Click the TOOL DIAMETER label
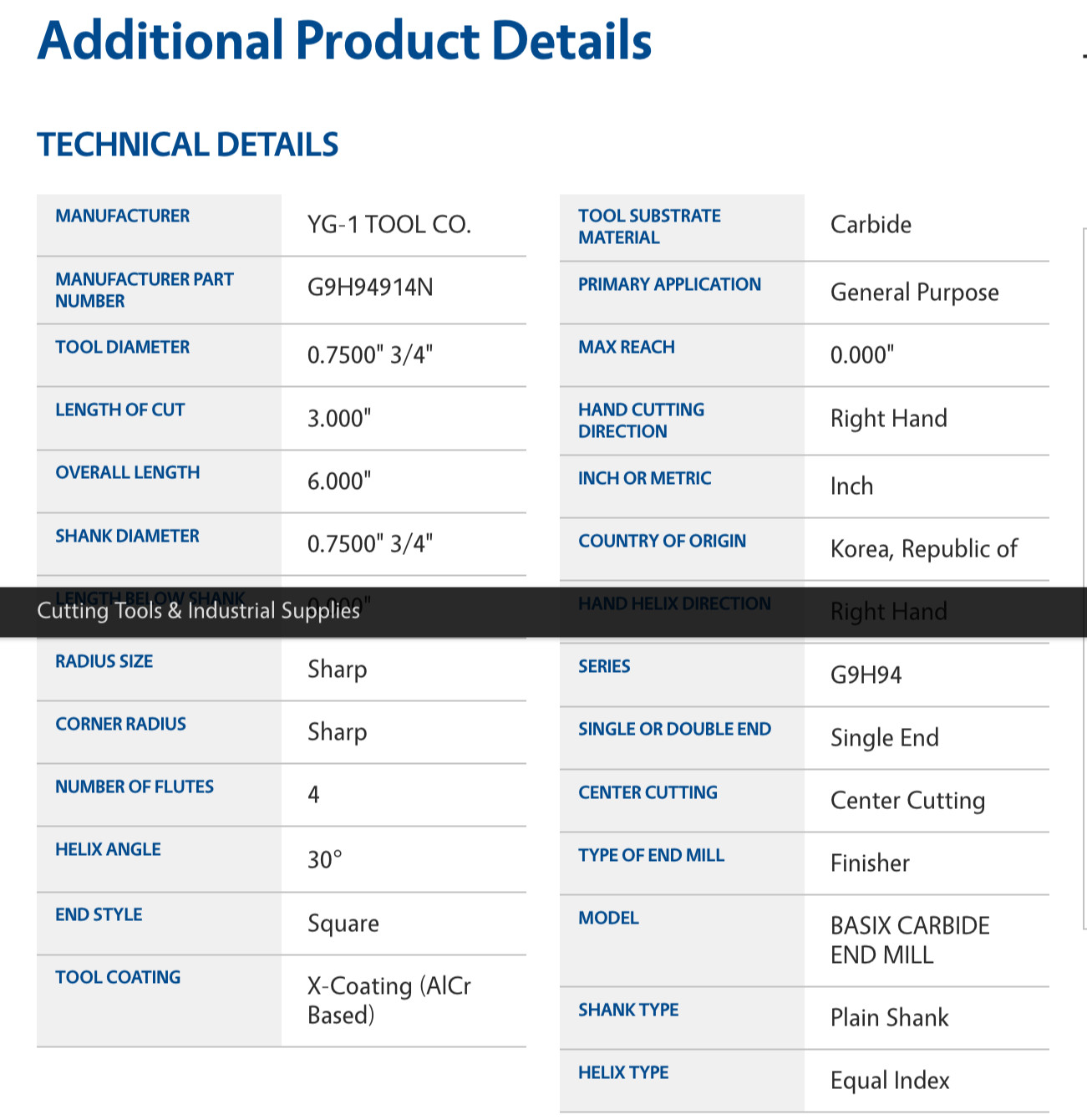The width and height of the screenshot is (1087, 1120). [123, 347]
